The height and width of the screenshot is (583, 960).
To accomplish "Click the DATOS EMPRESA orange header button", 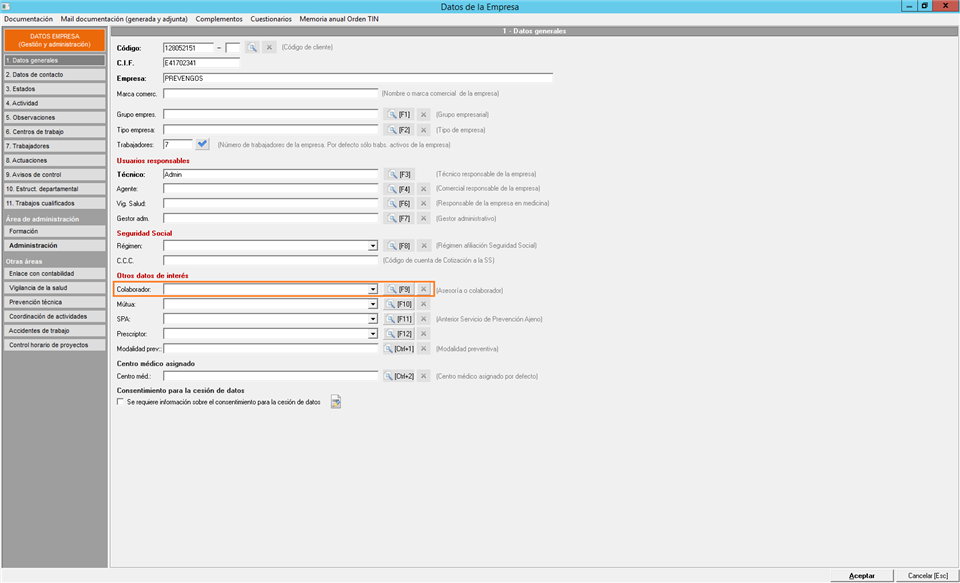I will point(54,40).
